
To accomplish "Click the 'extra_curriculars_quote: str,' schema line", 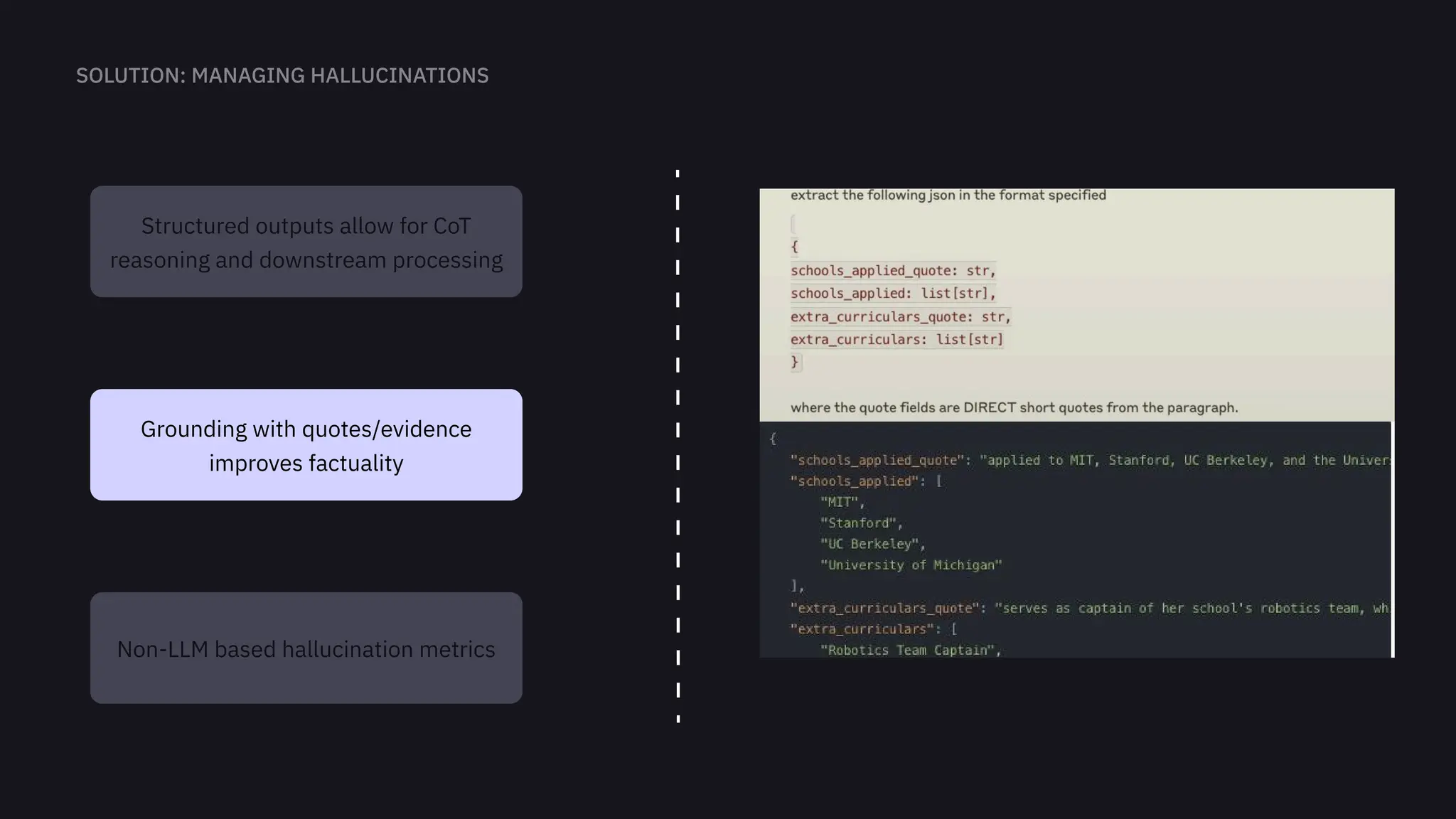I will pyautogui.click(x=900, y=316).
